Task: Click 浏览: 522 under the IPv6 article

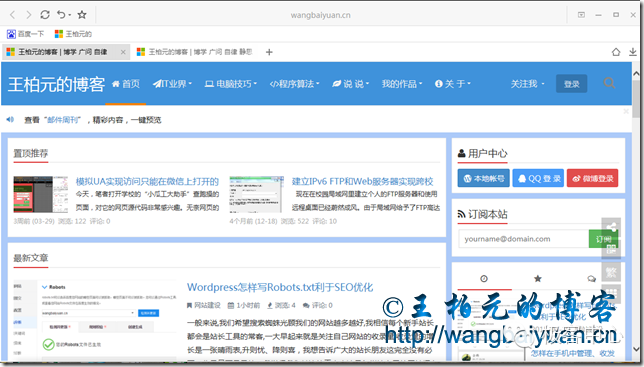Action: tap(294, 221)
